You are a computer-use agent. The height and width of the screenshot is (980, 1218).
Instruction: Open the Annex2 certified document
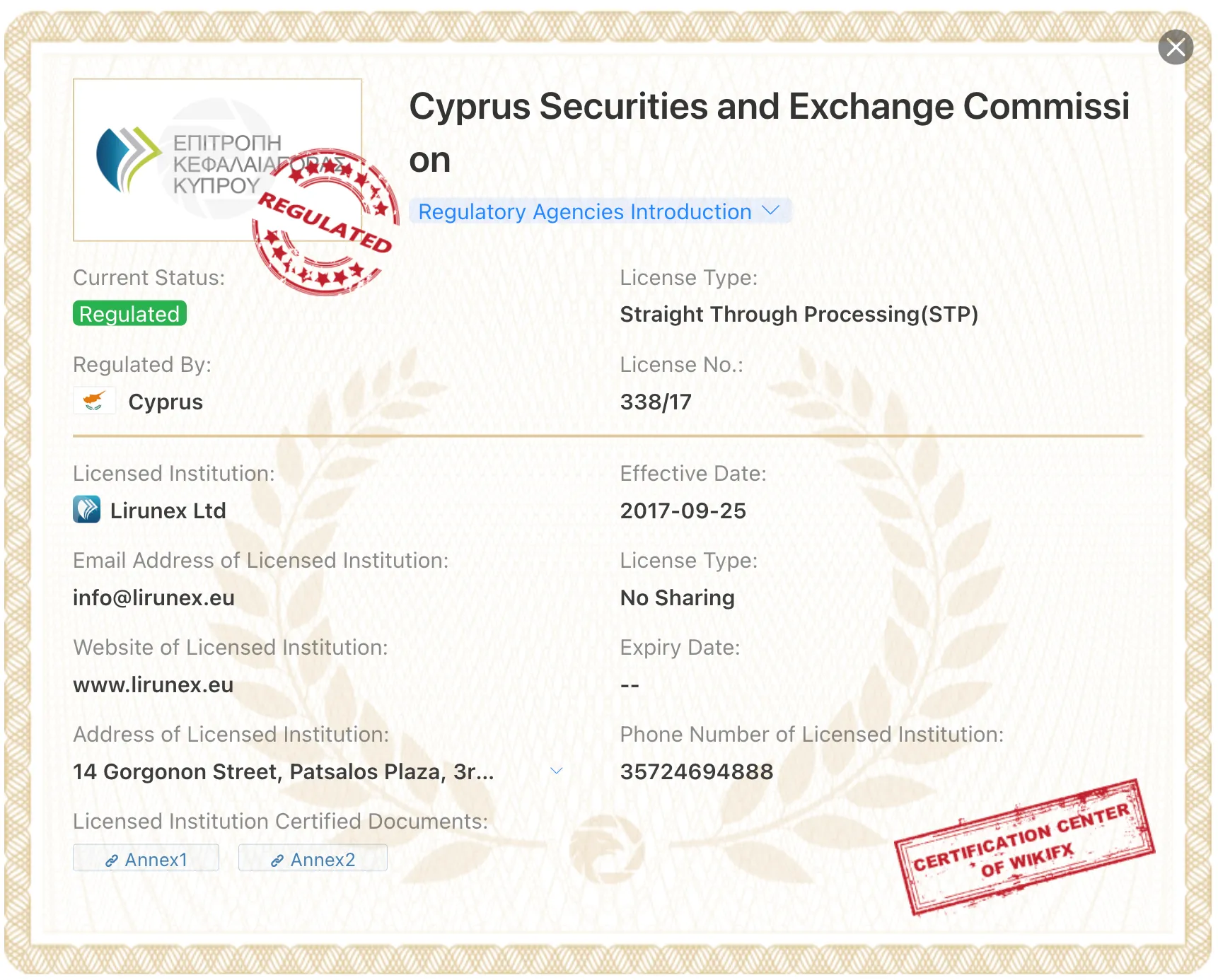pos(313,858)
